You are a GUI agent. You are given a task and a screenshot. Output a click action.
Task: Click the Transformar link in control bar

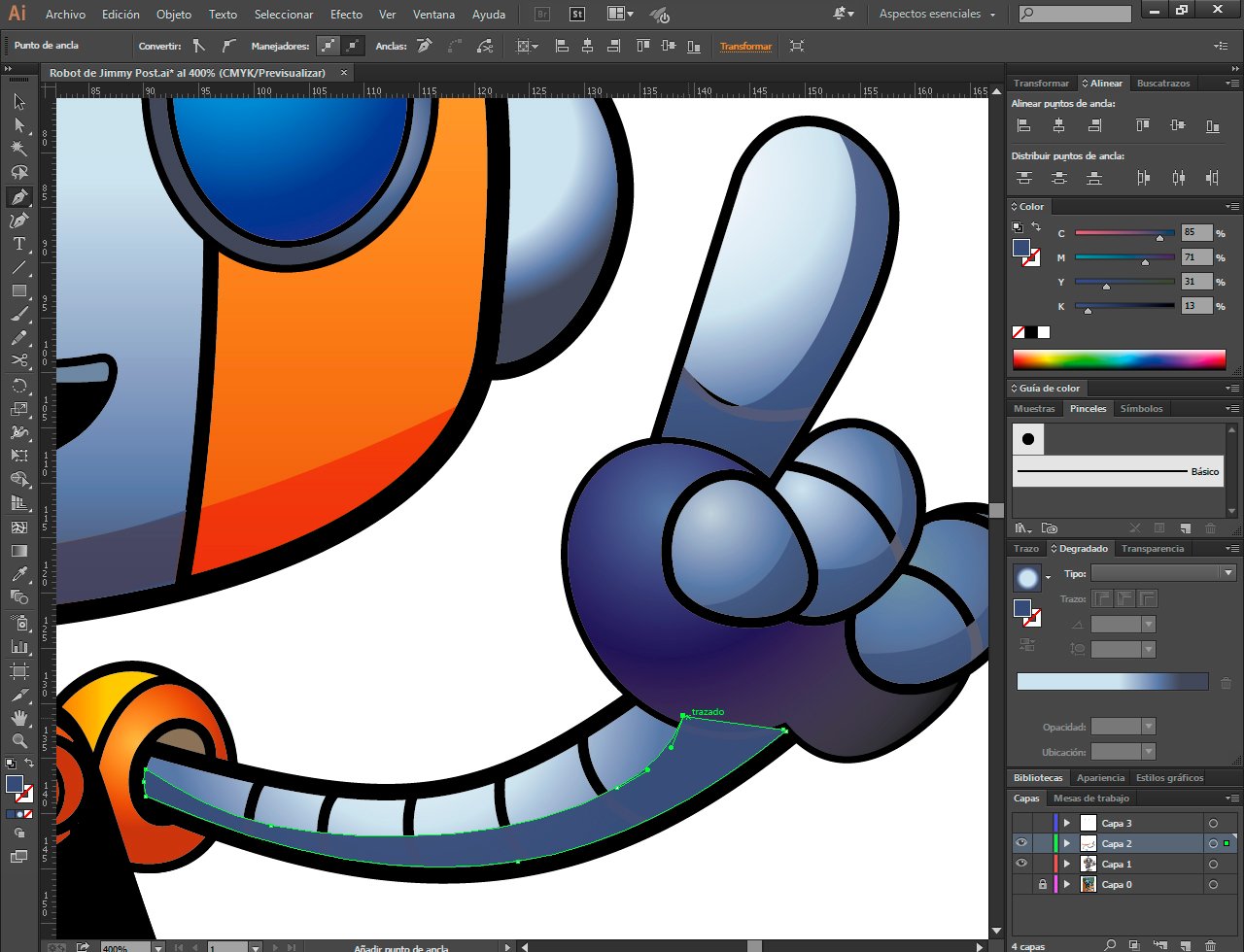pyautogui.click(x=745, y=46)
